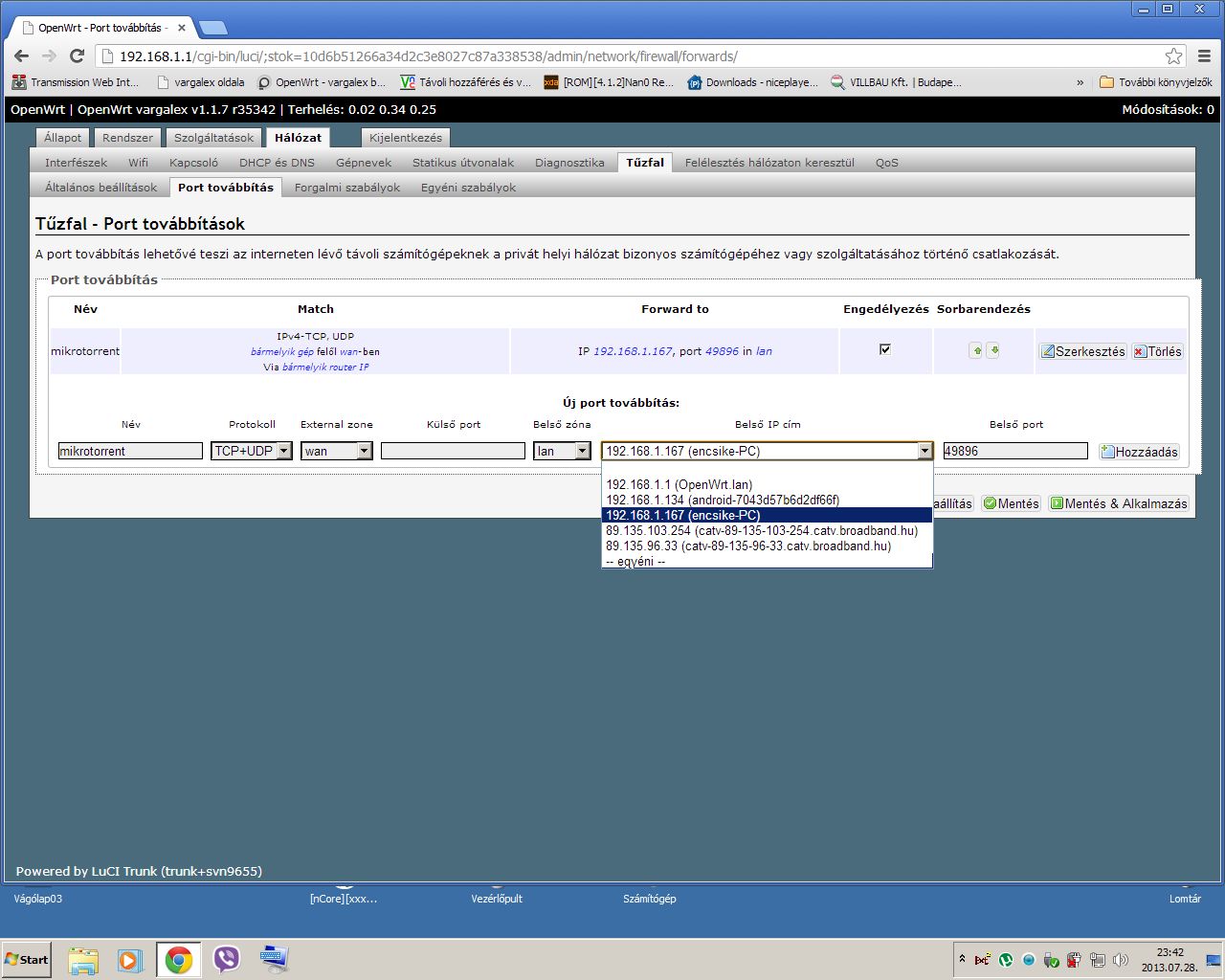Switch to DHCP és DNS submenu
Screen dimensions: 1225x980
click(277, 163)
